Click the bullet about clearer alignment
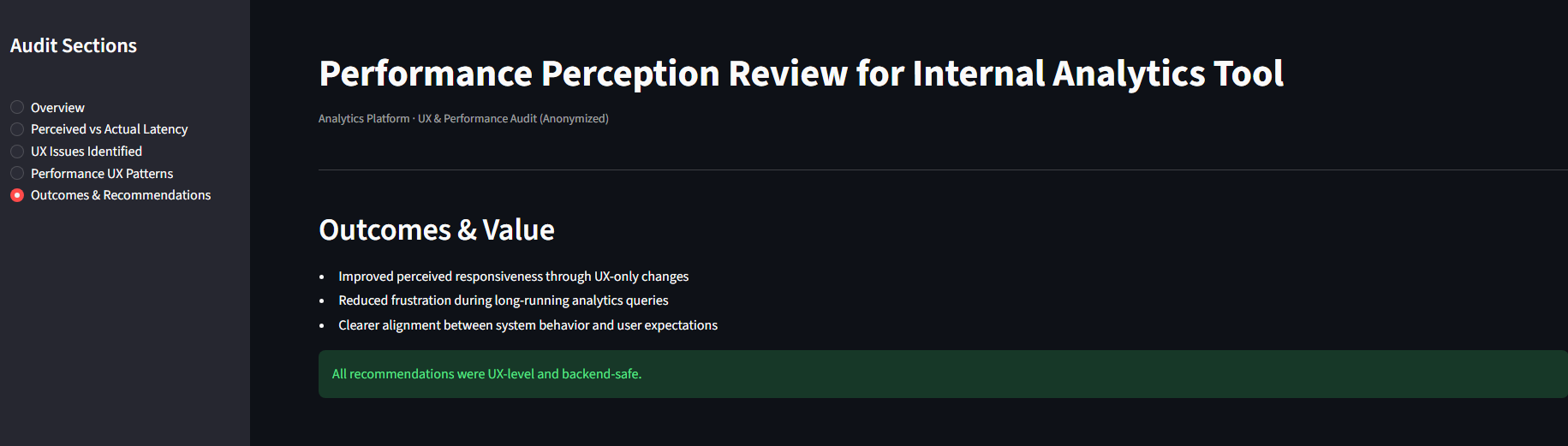The image size is (1568, 446). tap(528, 325)
